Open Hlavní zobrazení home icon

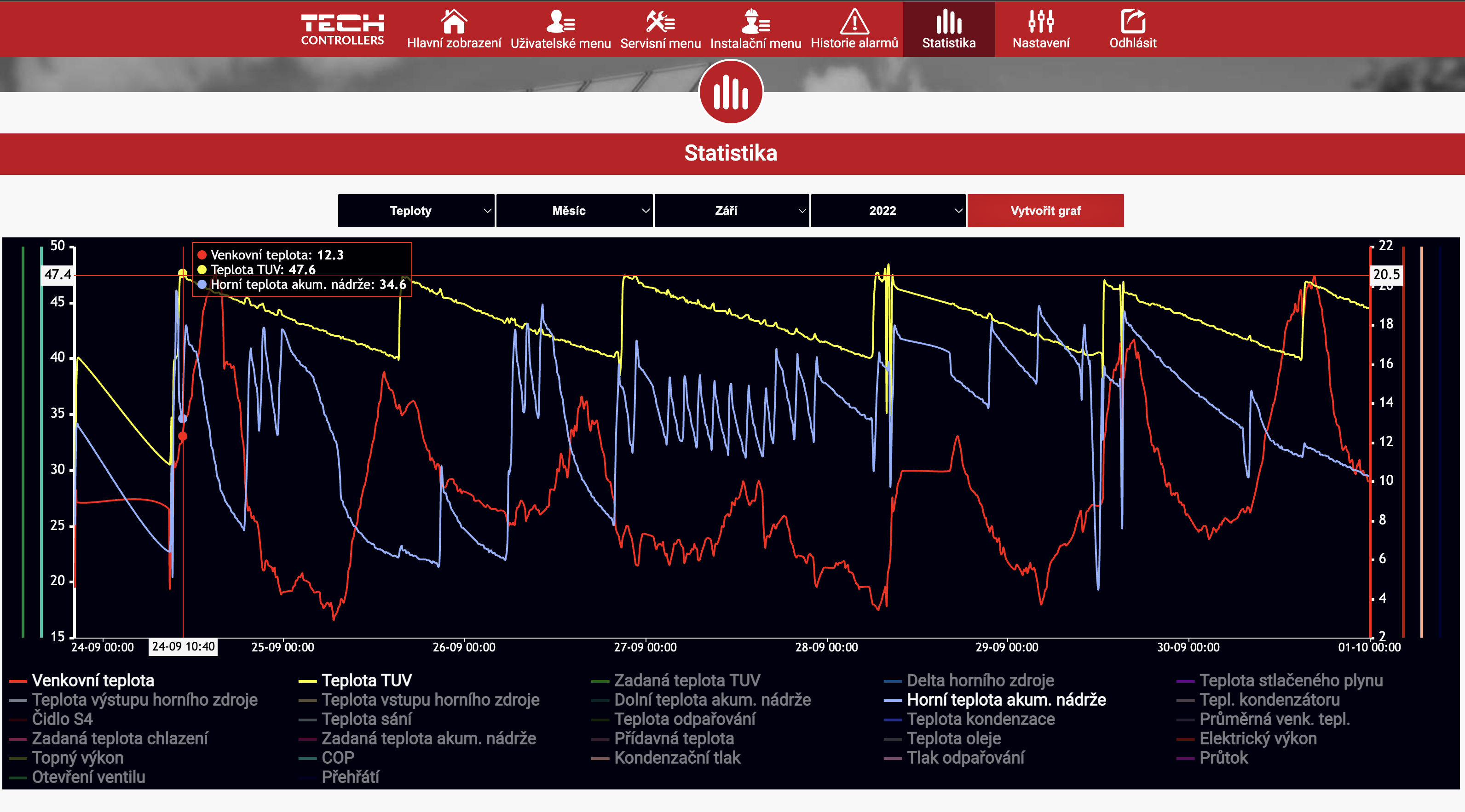click(454, 22)
